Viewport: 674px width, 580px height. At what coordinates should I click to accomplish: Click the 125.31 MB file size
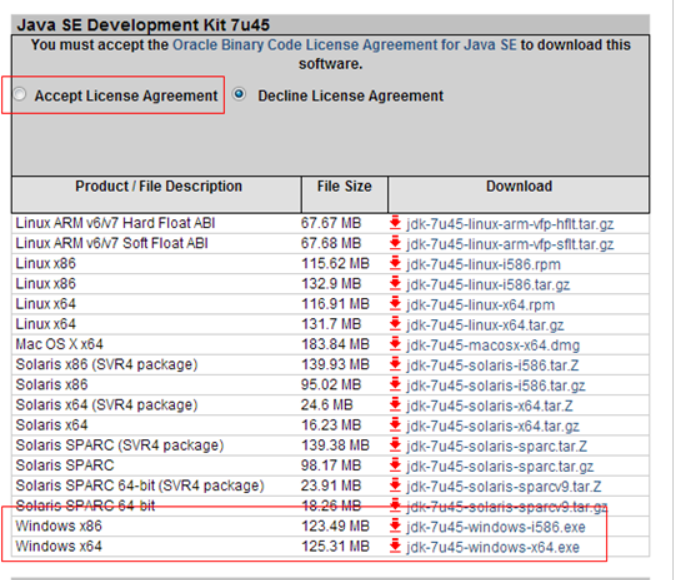[335, 546]
